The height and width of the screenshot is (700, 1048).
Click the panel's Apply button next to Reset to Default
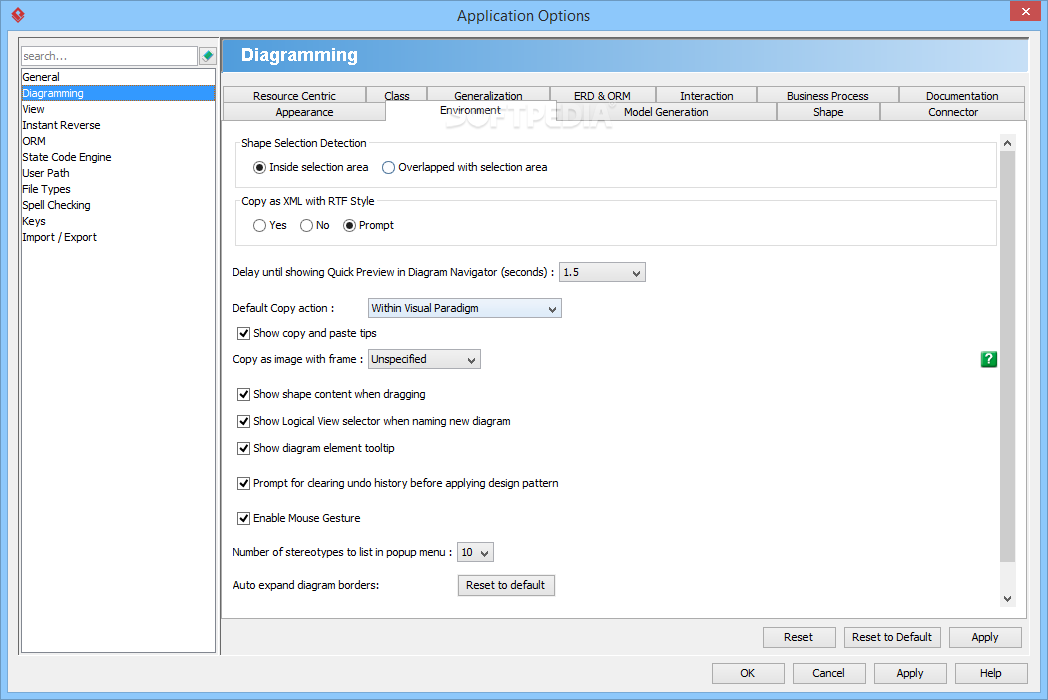coord(985,637)
